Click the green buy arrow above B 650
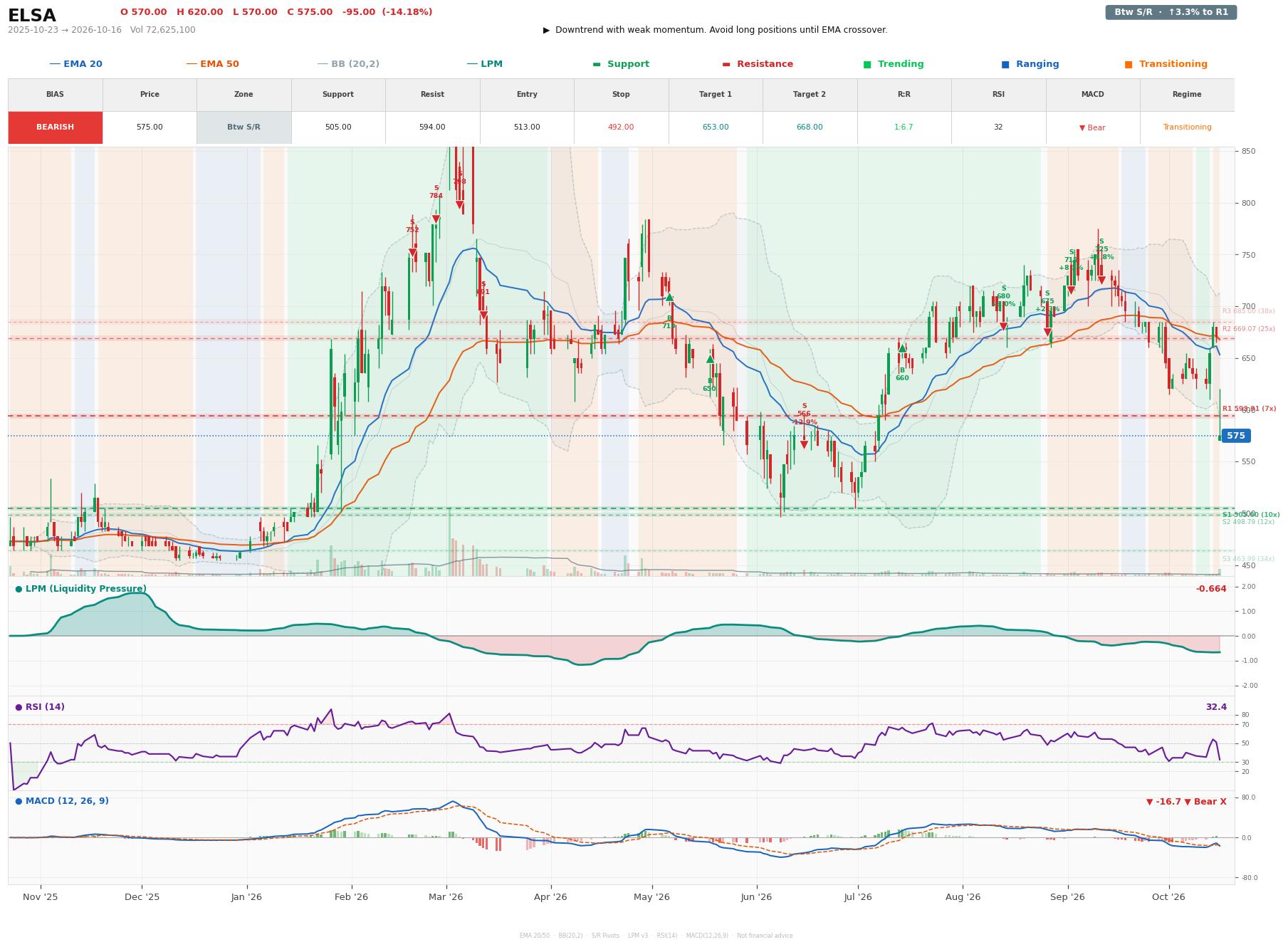Viewport: 1288px width, 947px height. [x=710, y=359]
